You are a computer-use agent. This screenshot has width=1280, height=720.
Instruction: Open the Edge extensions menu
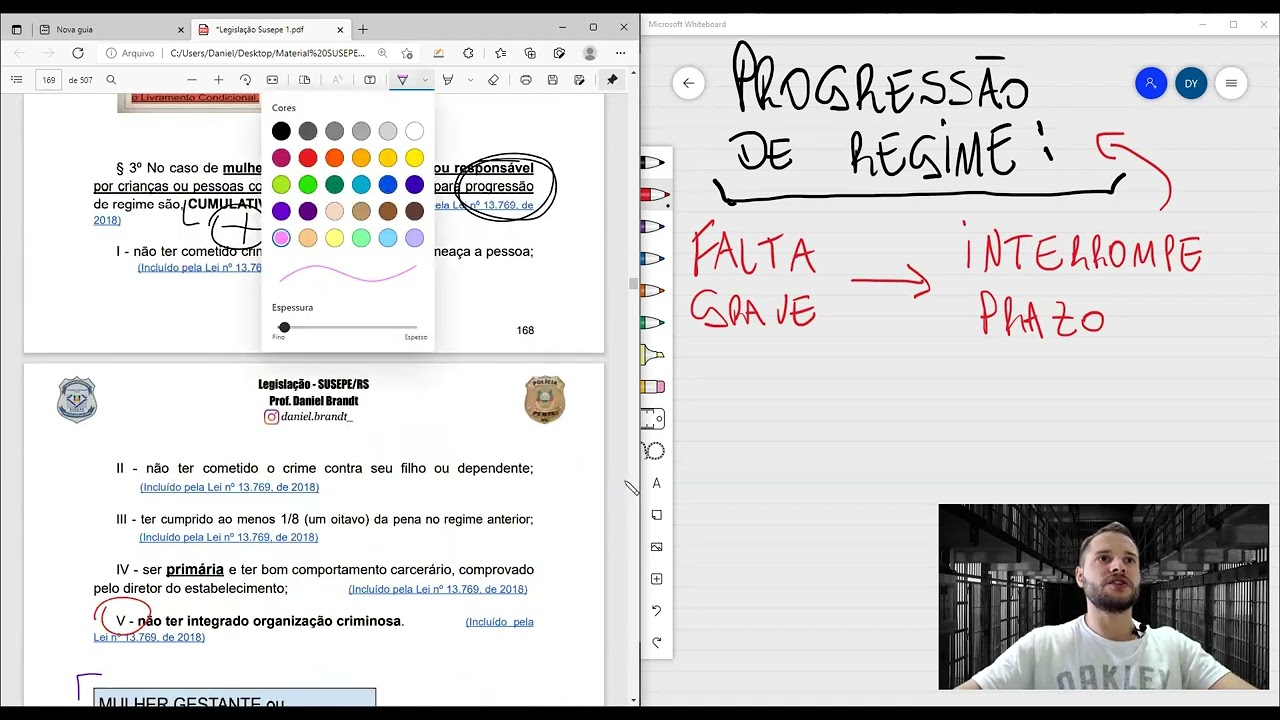[x=468, y=53]
